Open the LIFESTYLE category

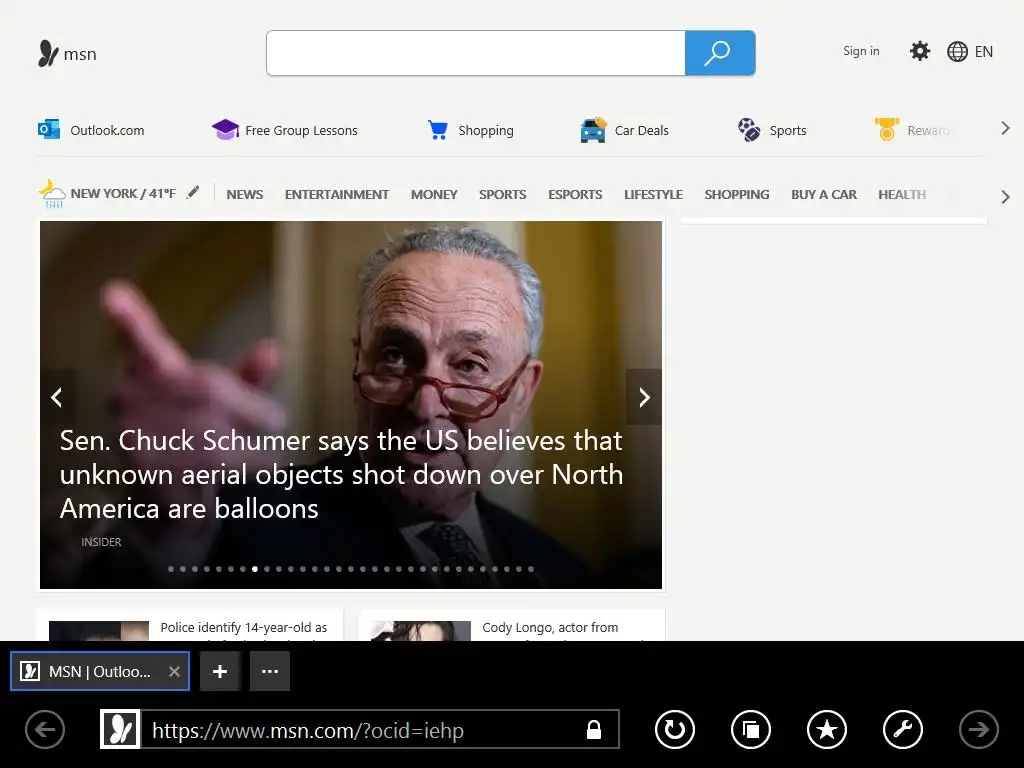(654, 195)
